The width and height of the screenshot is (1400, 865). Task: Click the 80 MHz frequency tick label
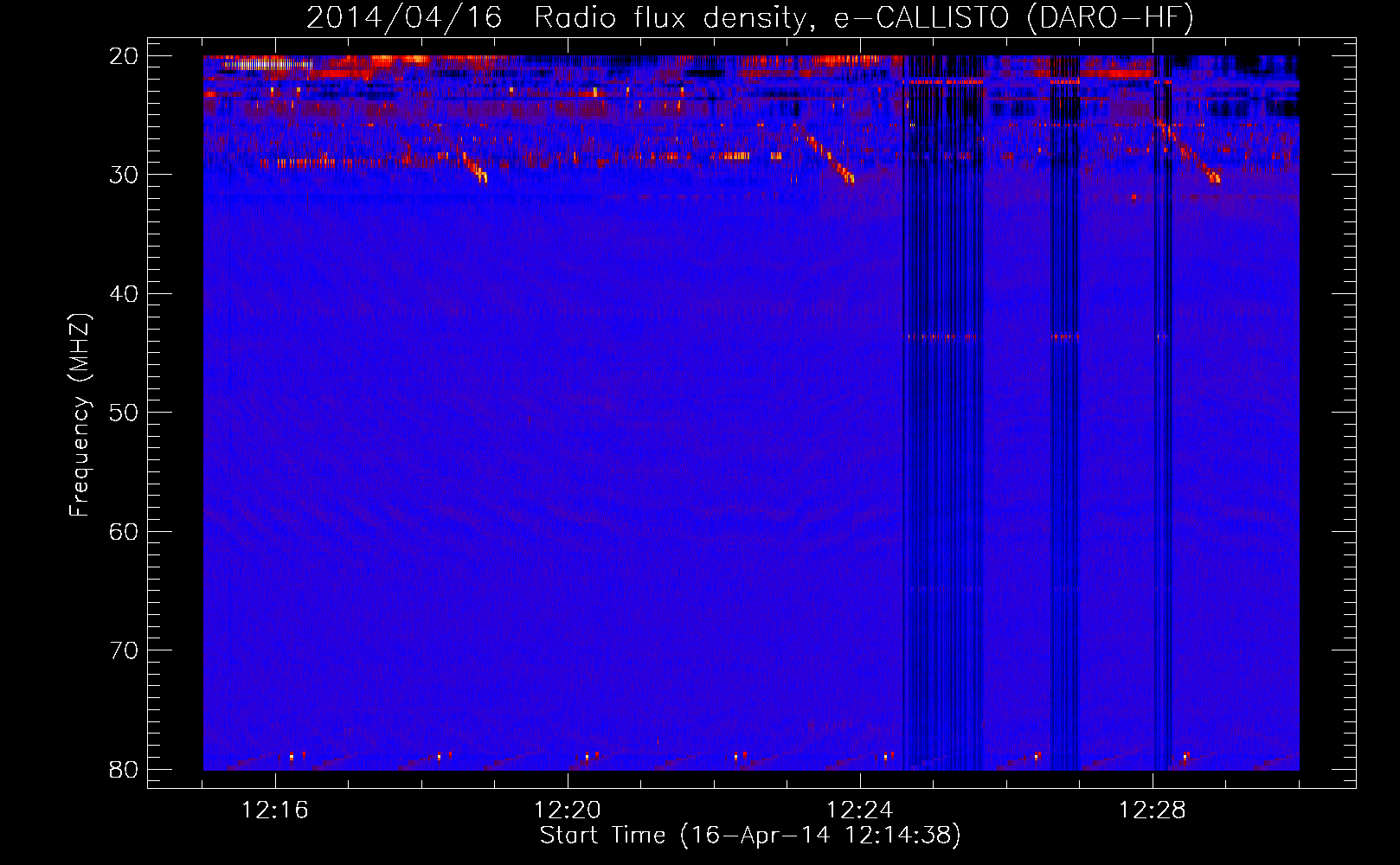point(124,770)
